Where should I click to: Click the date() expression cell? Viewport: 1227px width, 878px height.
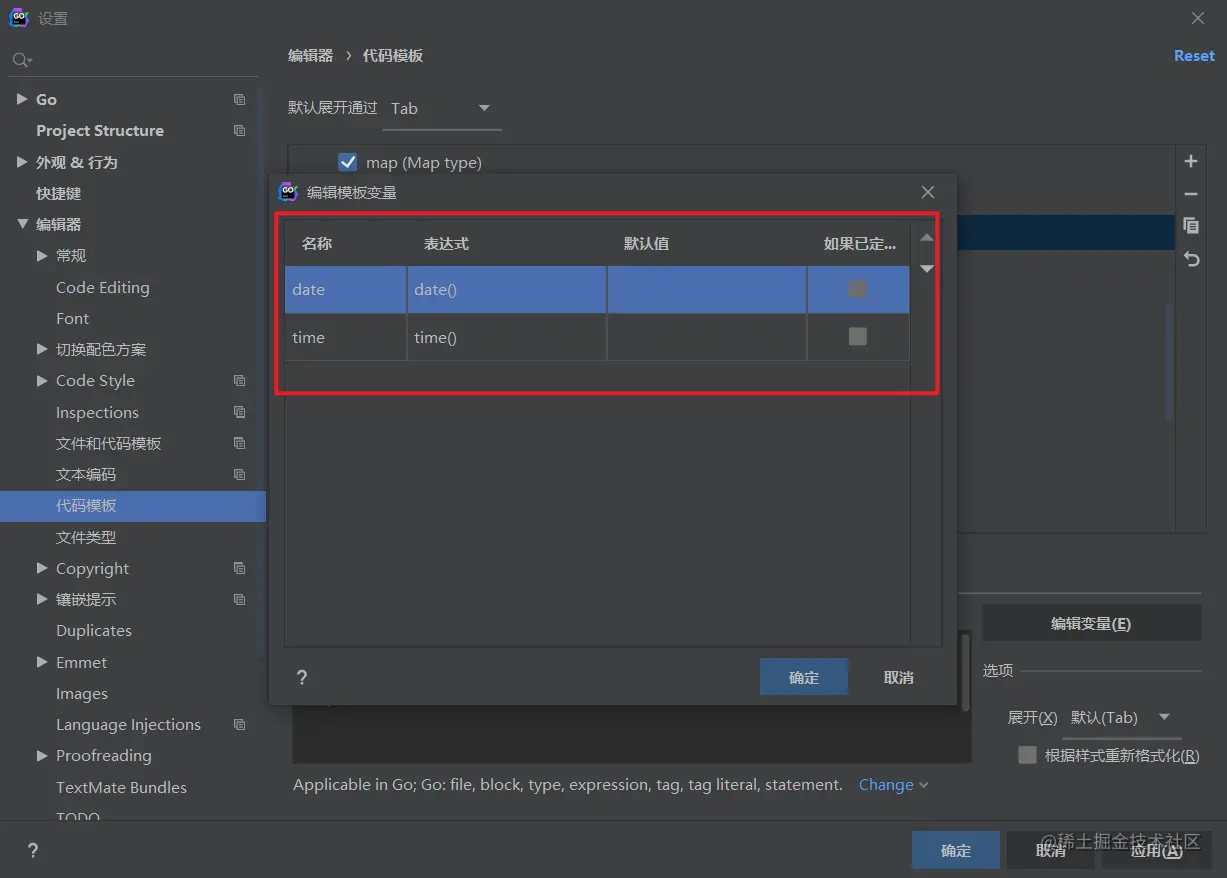tap(507, 289)
